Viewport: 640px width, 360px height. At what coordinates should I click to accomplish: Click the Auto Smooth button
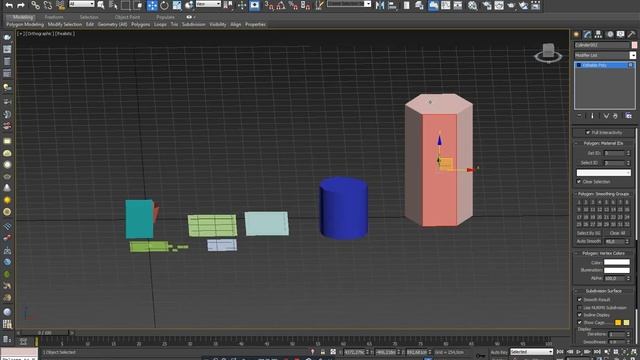(x=589, y=241)
